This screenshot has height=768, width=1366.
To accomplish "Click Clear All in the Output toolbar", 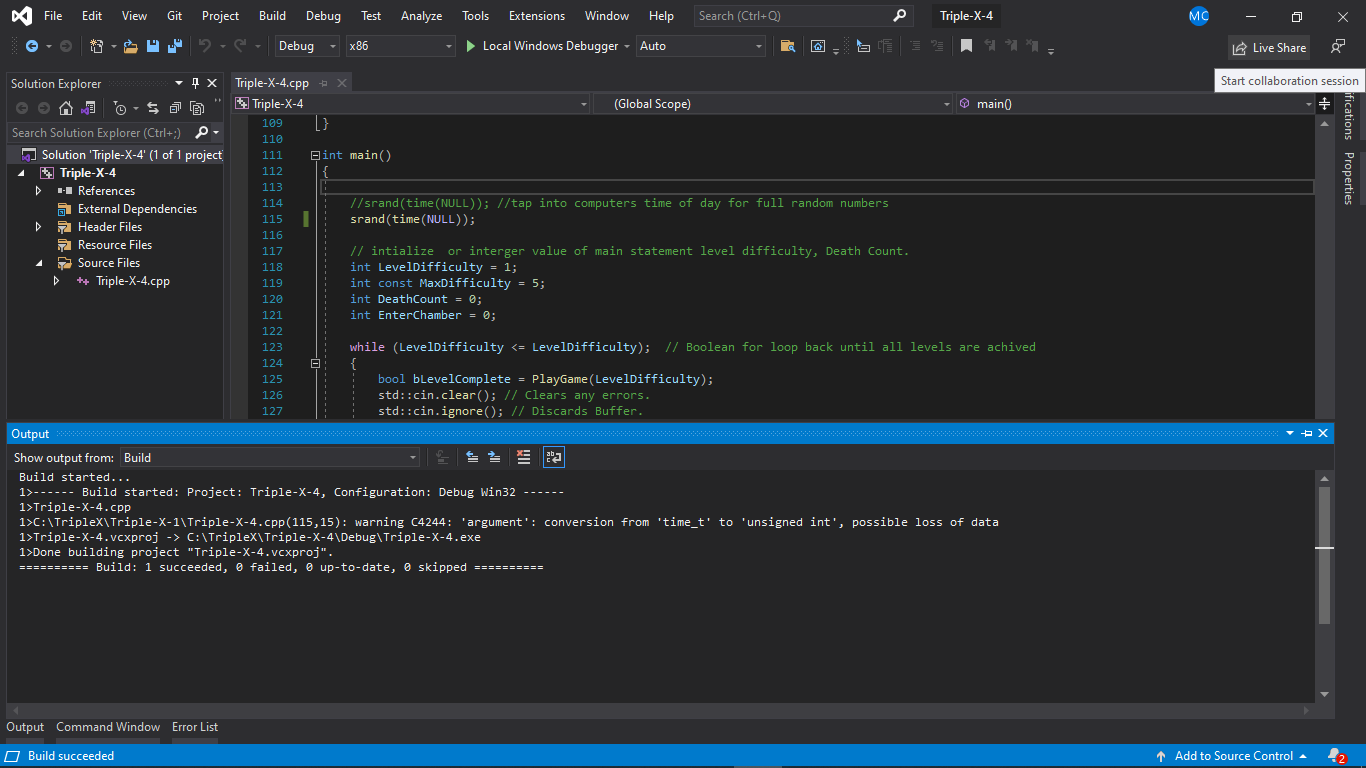I will [523, 457].
